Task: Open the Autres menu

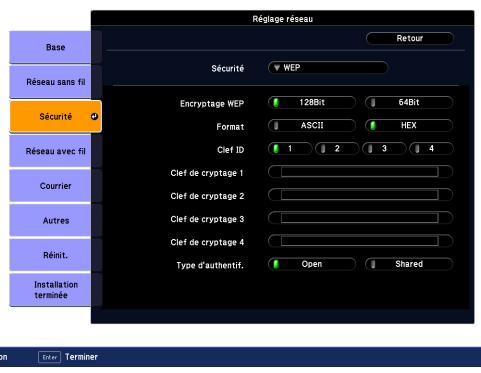Action: tap(50, 221)
